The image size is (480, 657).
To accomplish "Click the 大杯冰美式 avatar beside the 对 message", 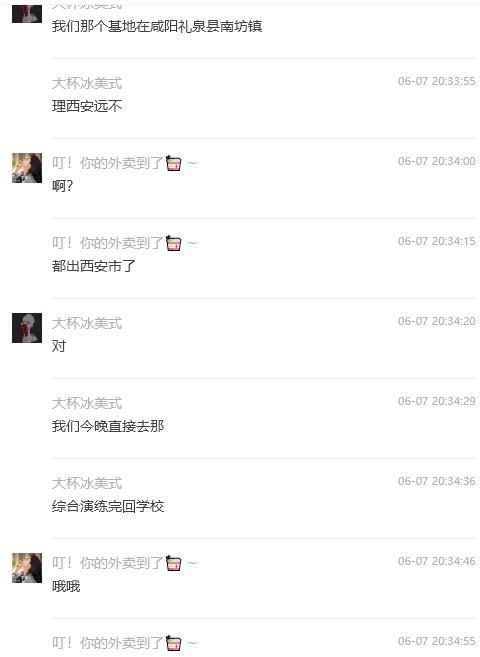I will tap(27, 328).
